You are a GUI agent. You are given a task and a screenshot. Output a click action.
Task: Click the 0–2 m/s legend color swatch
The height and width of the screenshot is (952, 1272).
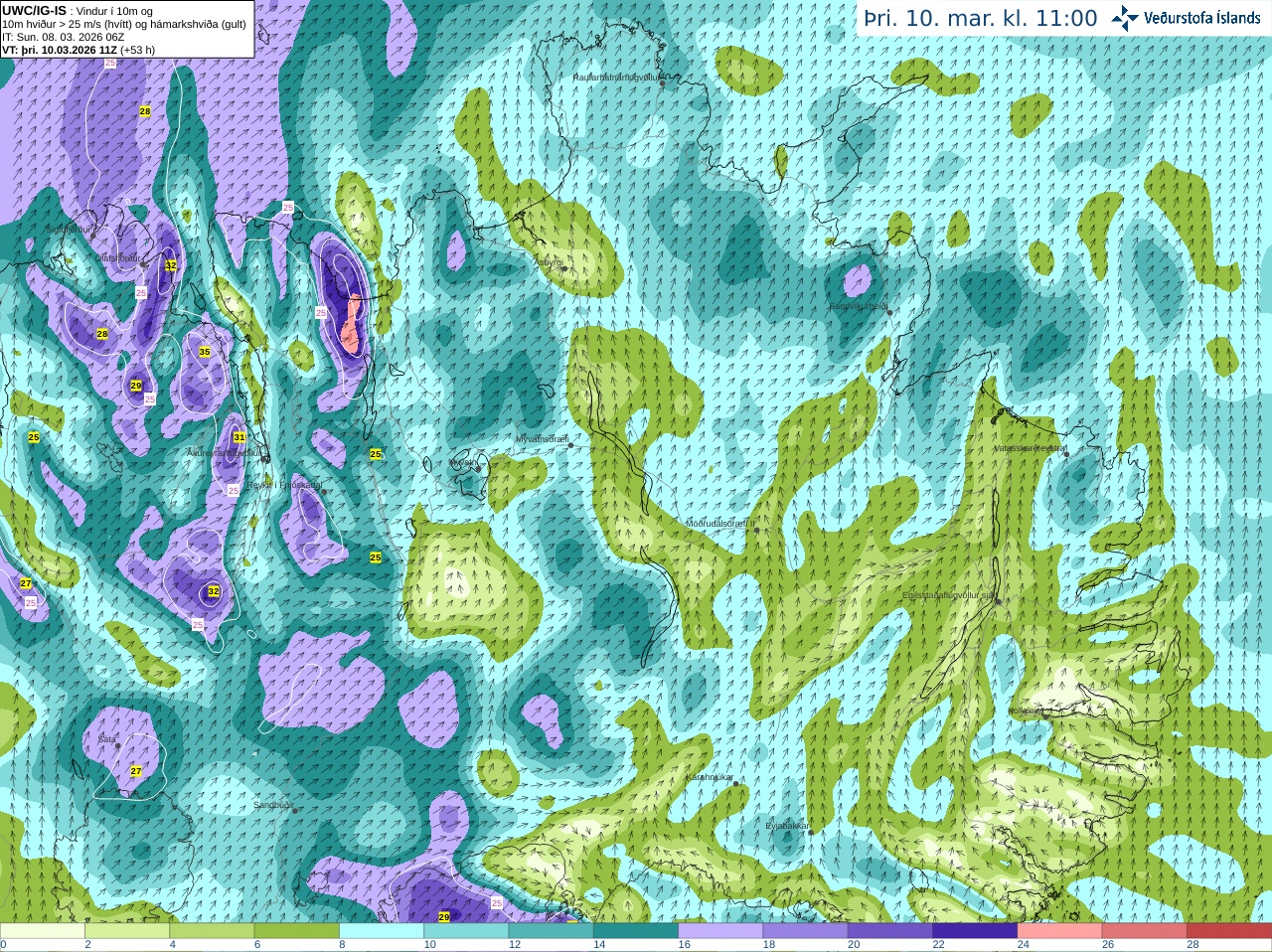(x=44, y=931)
